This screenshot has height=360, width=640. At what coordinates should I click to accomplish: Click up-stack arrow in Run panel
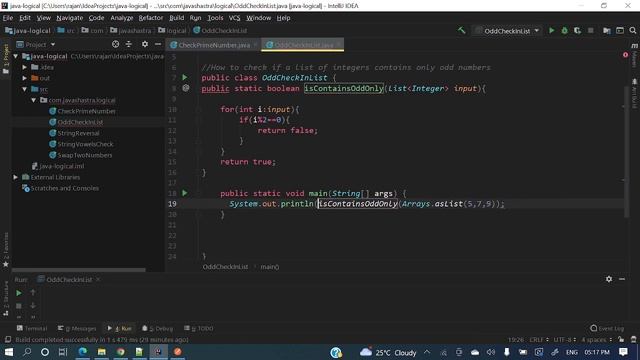point(33,293)
